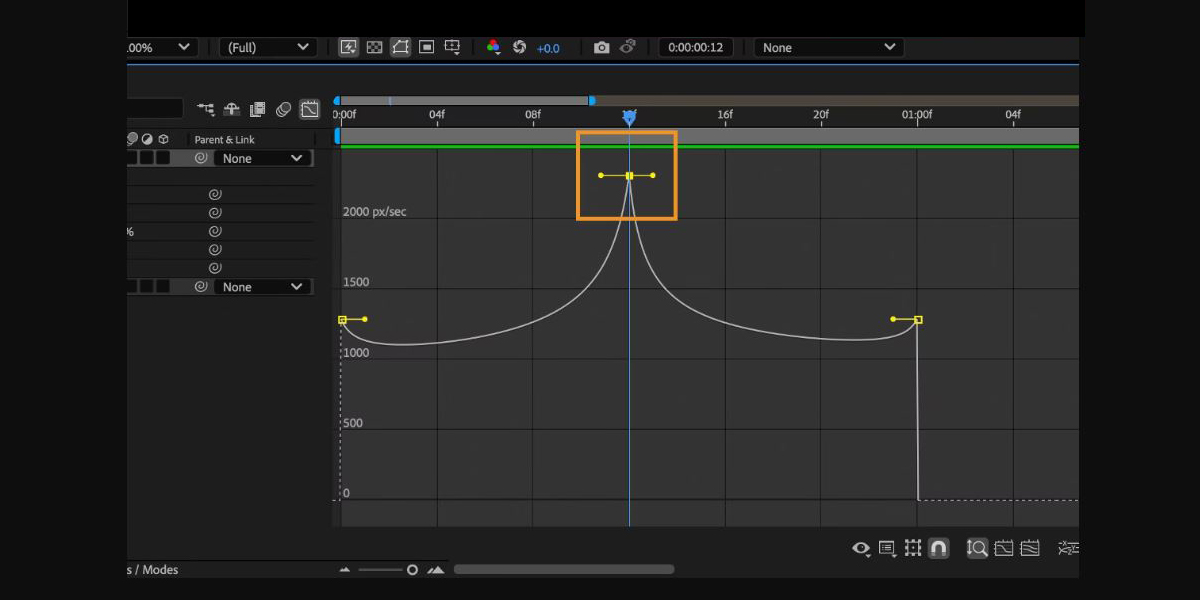Toggle Fast Previews lightning icon
Viewport: 1200px width, 600px height.
(348, 47)
